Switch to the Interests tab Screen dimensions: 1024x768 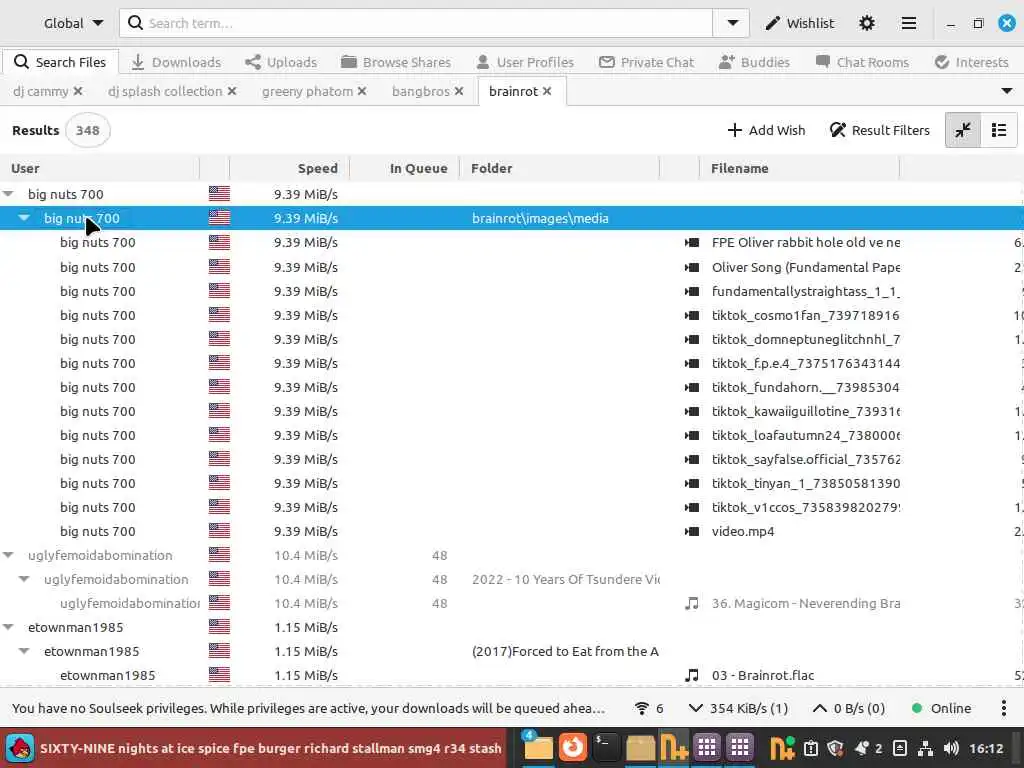pyautogui.click(x=972, y=62)
